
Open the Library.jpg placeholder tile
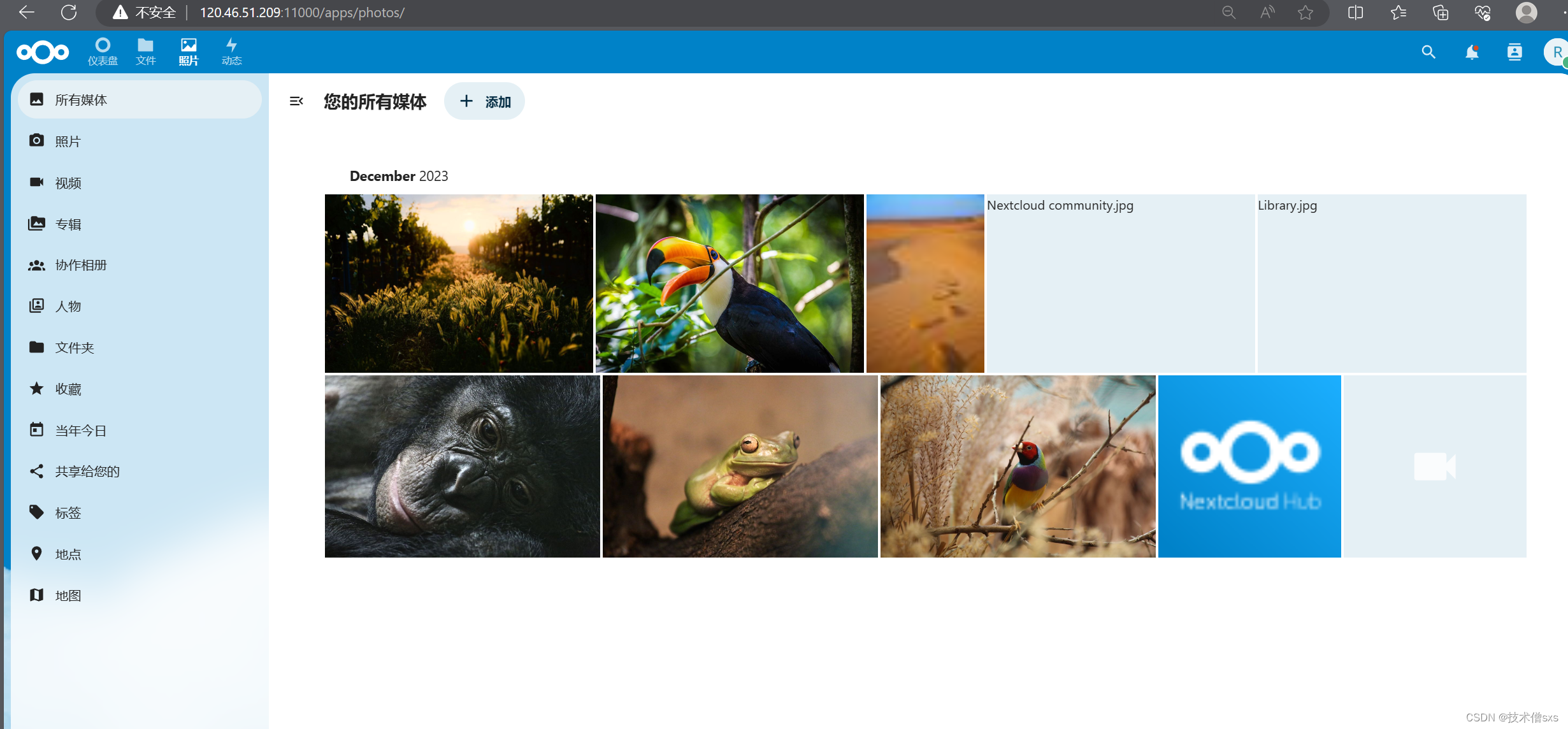point(1392,284)
